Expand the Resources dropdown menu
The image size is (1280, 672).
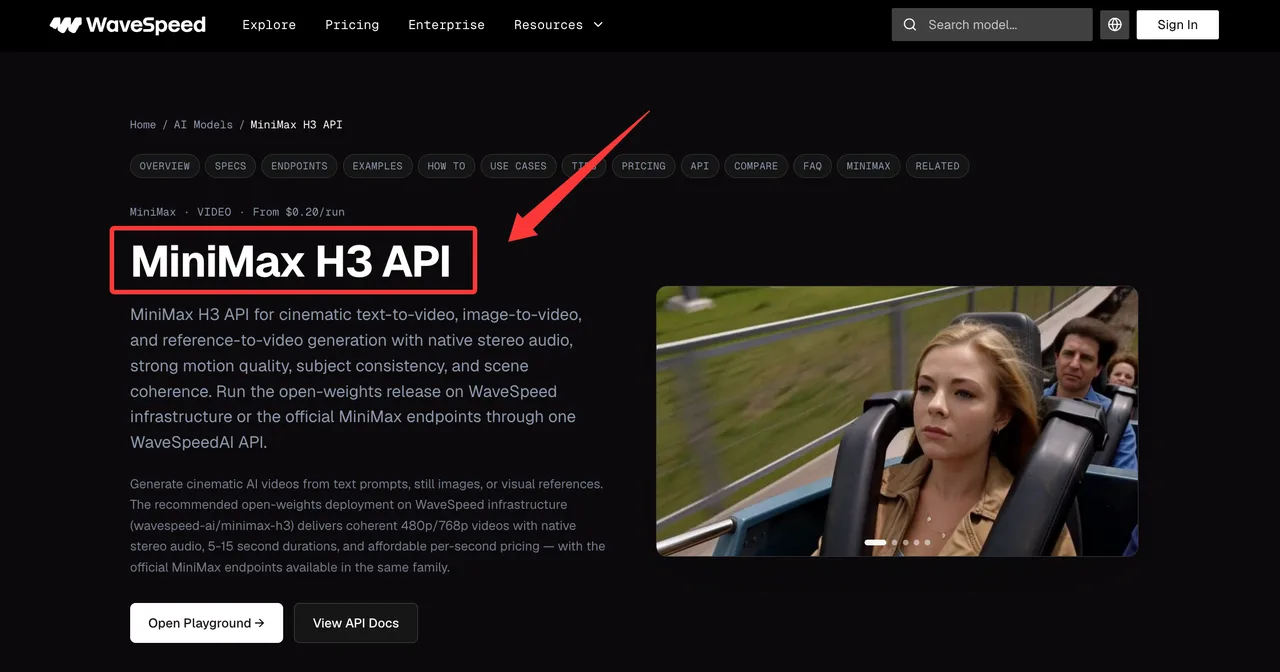558,25
